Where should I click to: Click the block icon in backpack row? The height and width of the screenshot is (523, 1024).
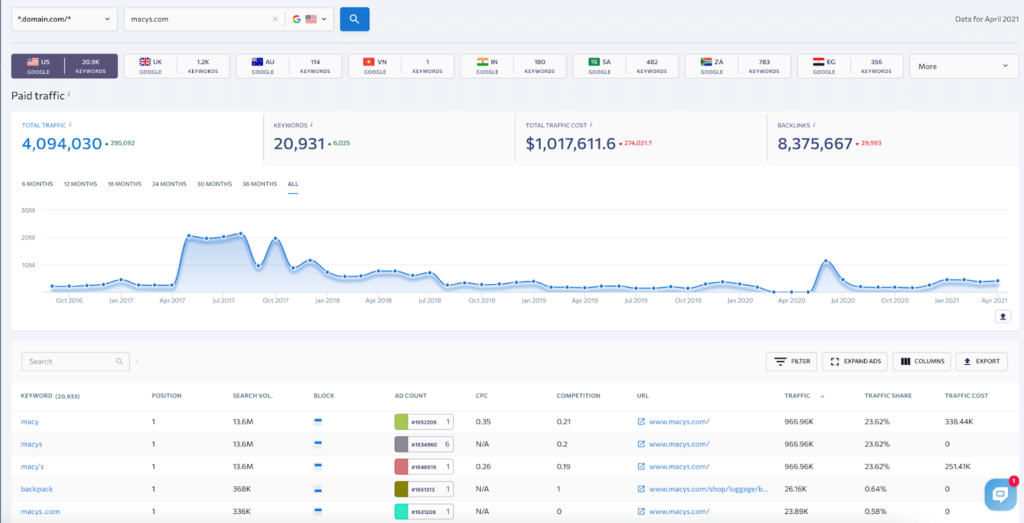(x=318, y=489)
